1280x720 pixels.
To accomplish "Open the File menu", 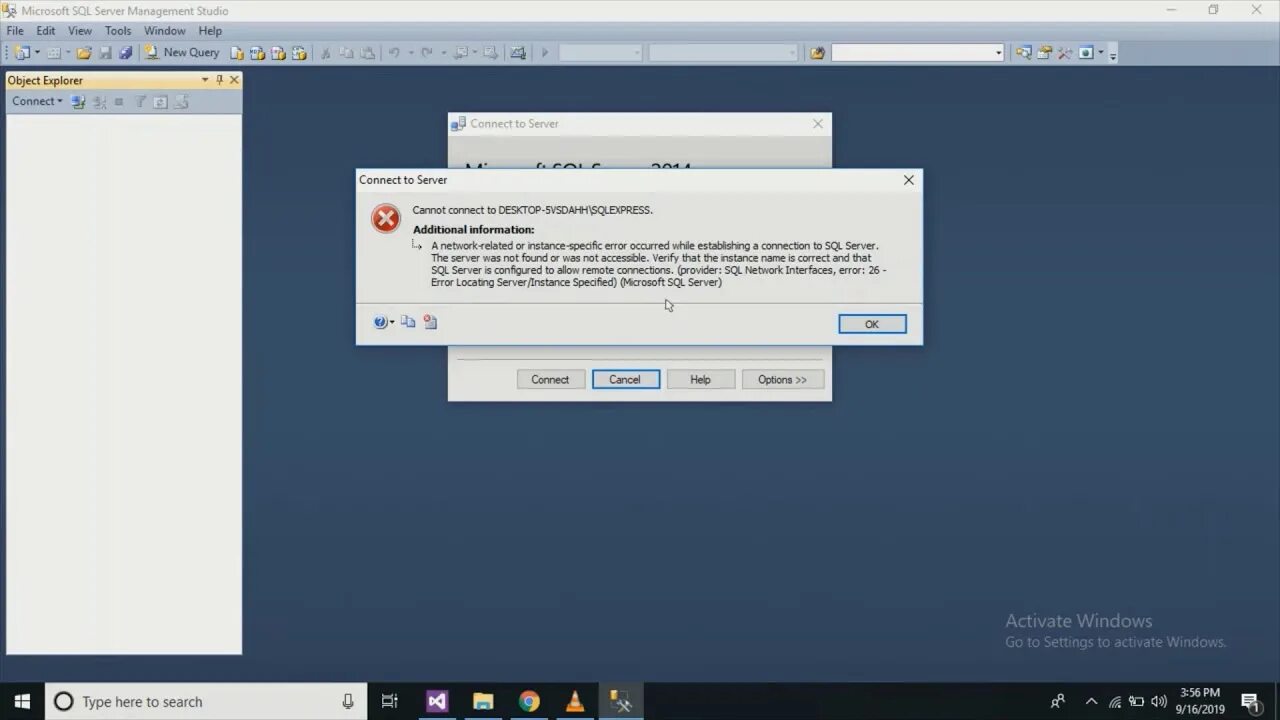I will coord(15,31).
